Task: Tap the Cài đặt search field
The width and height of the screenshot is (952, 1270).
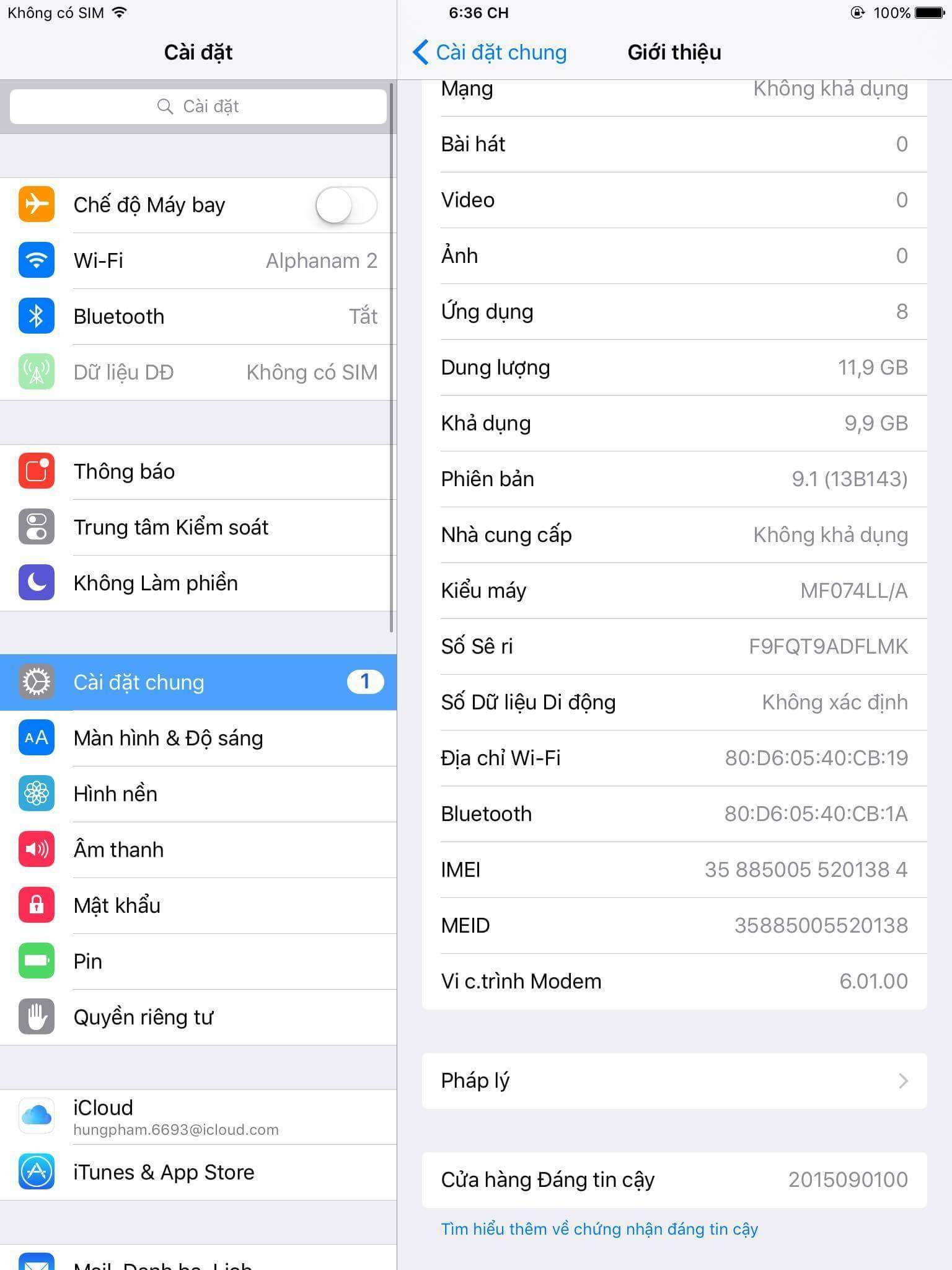Action: coord(198,107)
